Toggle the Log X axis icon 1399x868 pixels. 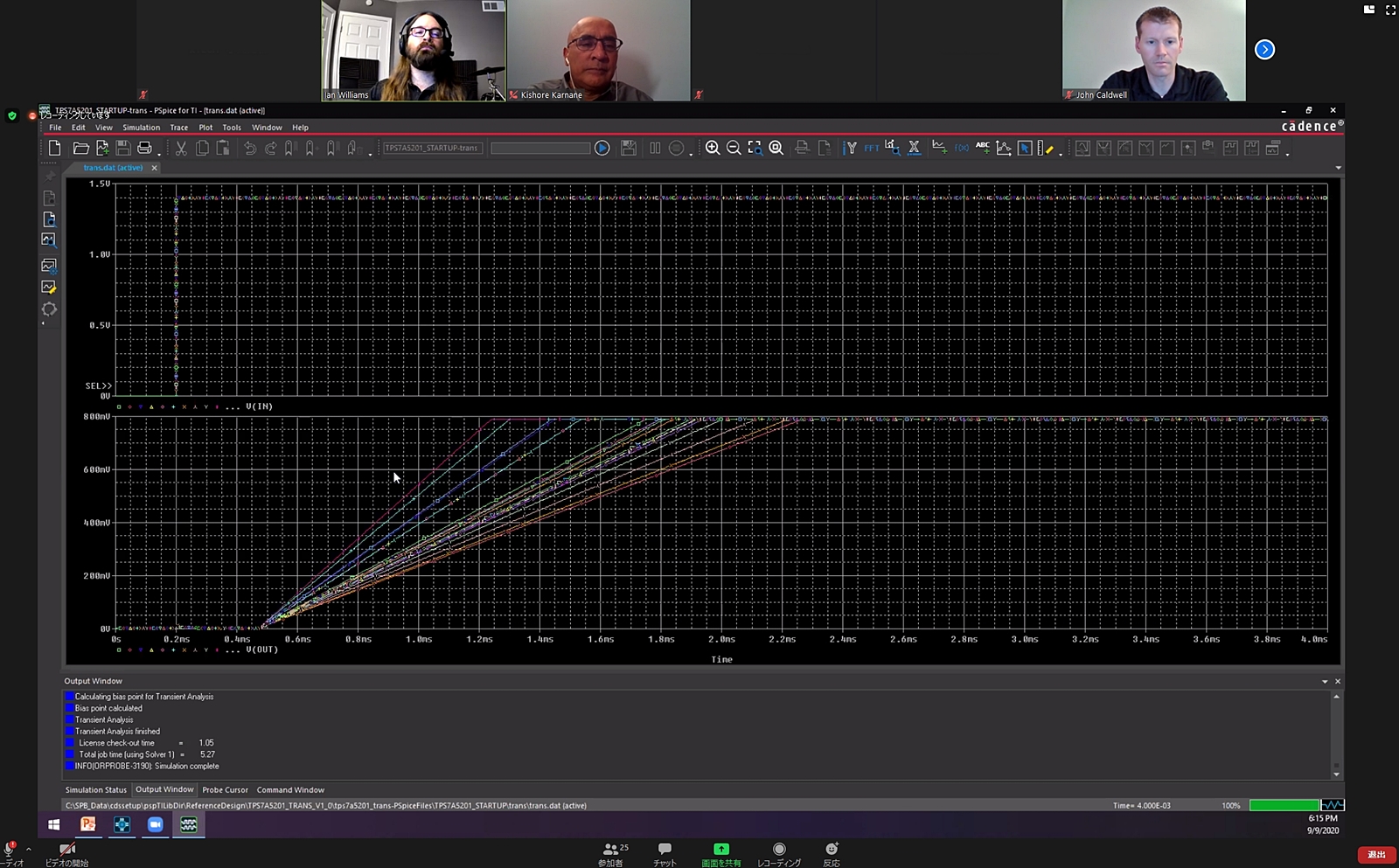coord(914,148)
